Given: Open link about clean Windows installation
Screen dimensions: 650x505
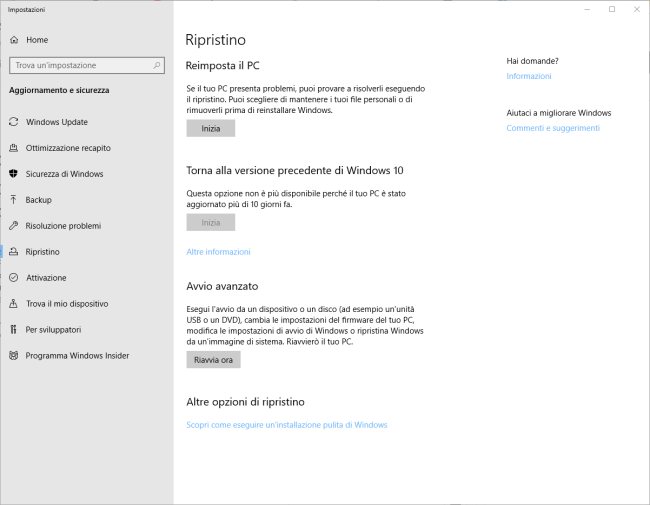Looking at the screenshot, I should click(x=287, y=425).
